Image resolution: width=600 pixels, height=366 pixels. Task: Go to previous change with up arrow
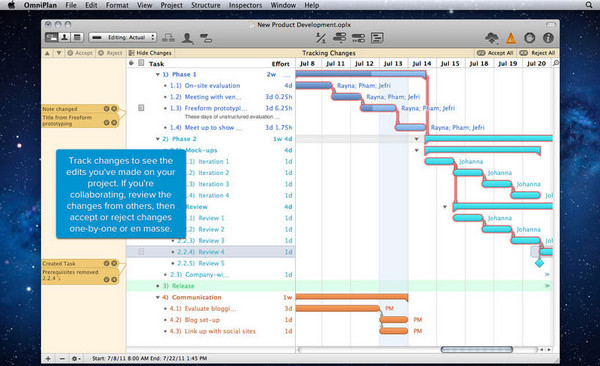coord(47,53)
